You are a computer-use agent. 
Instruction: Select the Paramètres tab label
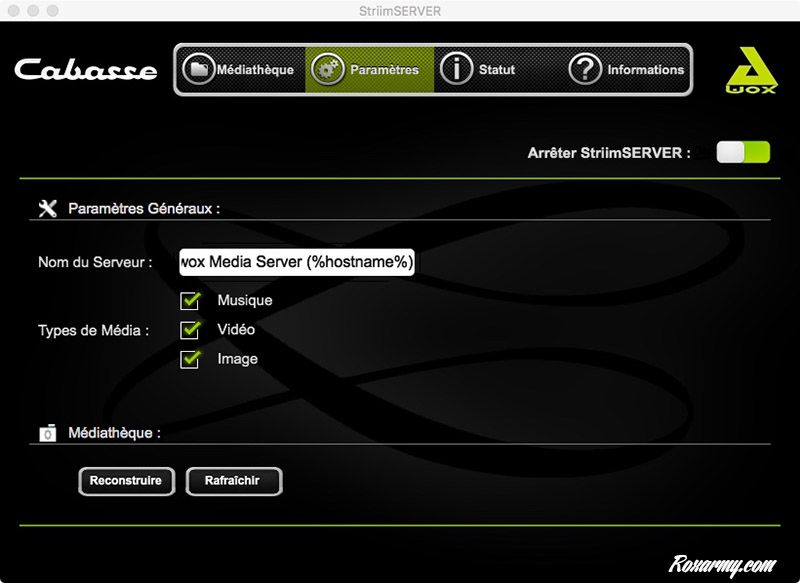tap(384, 70)
